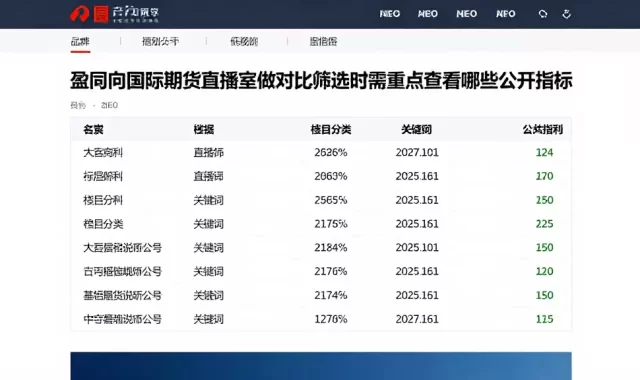Click the 2027.101 cell
The image size is (640, 380).
pos(417,152)
